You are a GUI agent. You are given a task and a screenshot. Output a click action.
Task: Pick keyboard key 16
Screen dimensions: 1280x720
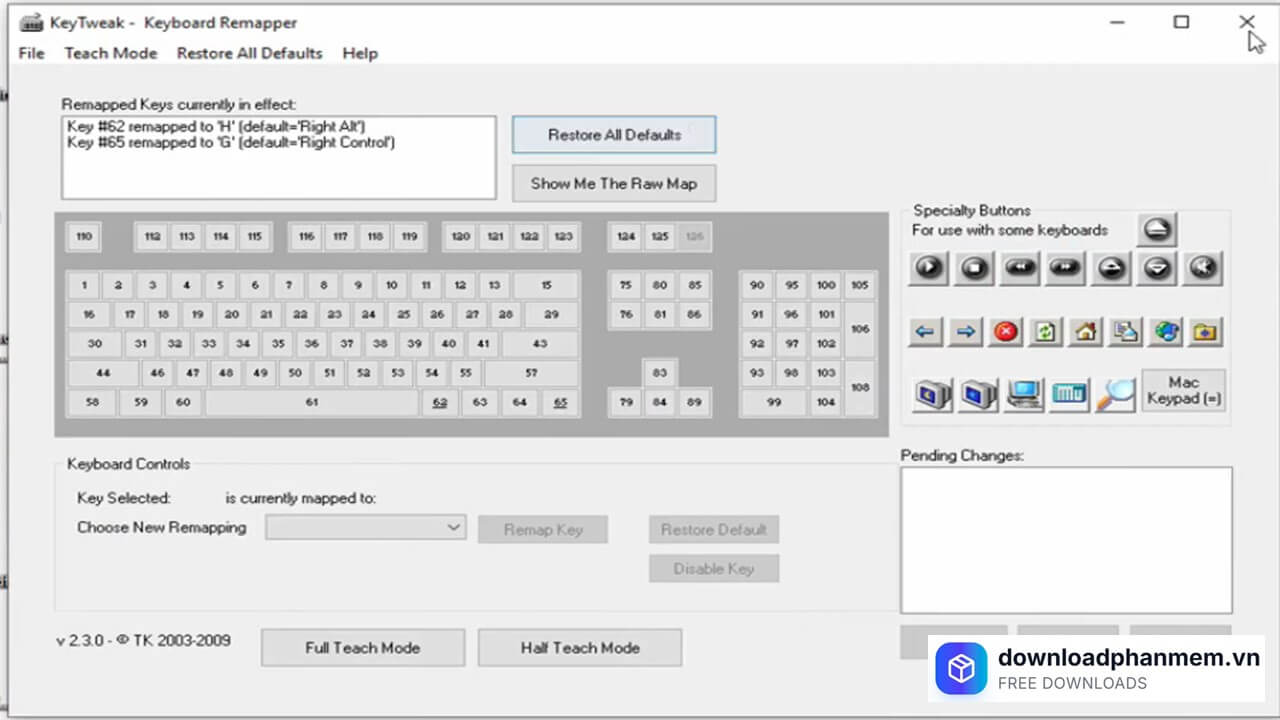click(x=89, y=314)
